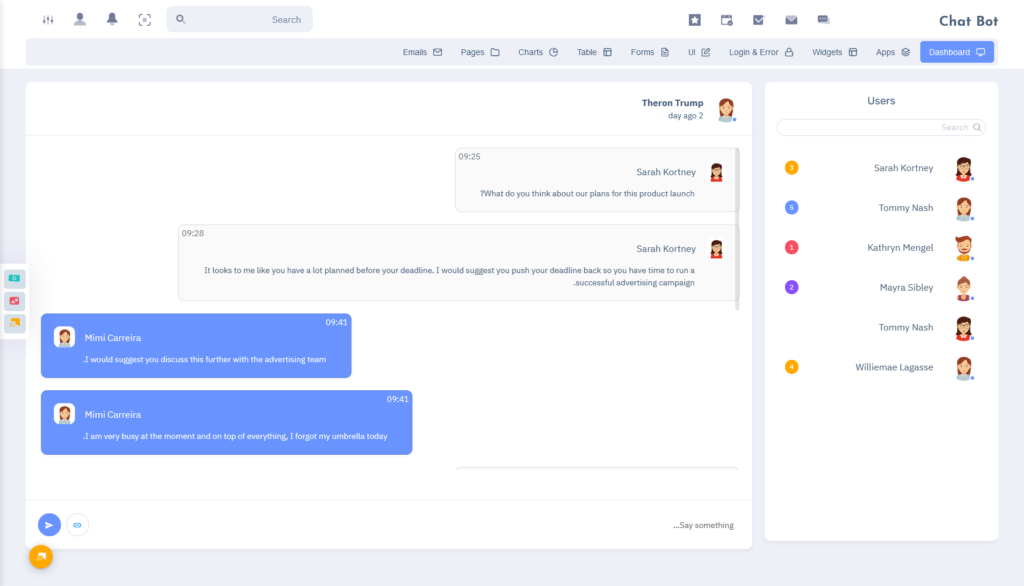Viewport: 1024px width, 586px height.
Task: Click the calendar icon in top toolbar
Action: 727,19
